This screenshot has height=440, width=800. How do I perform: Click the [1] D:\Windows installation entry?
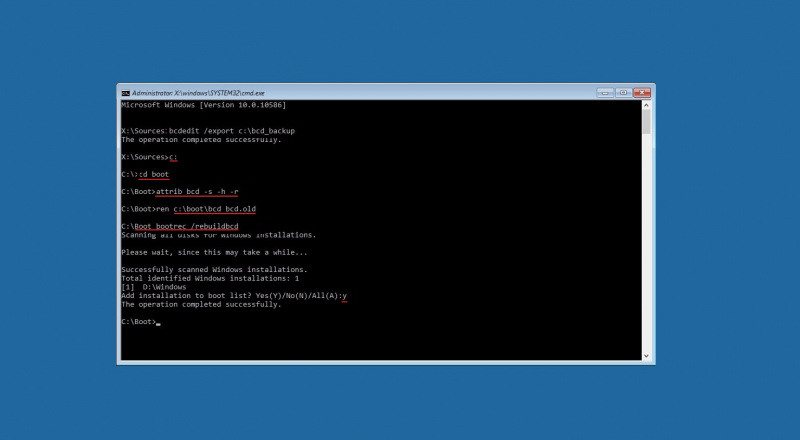click(x=154, y=287)
